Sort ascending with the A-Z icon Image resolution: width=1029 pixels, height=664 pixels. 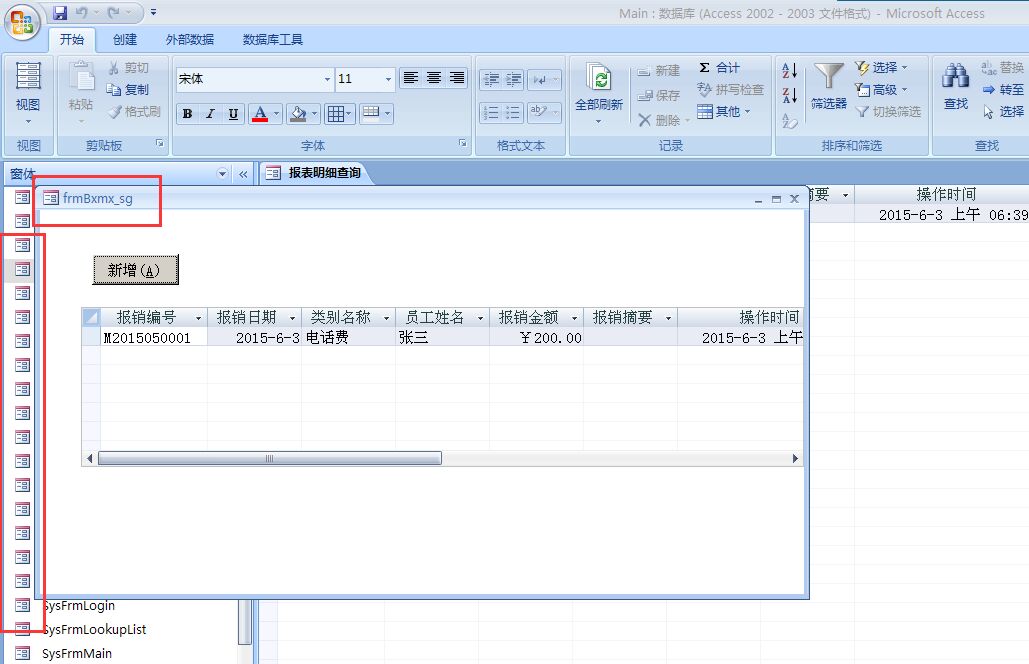tap(790, 70)
